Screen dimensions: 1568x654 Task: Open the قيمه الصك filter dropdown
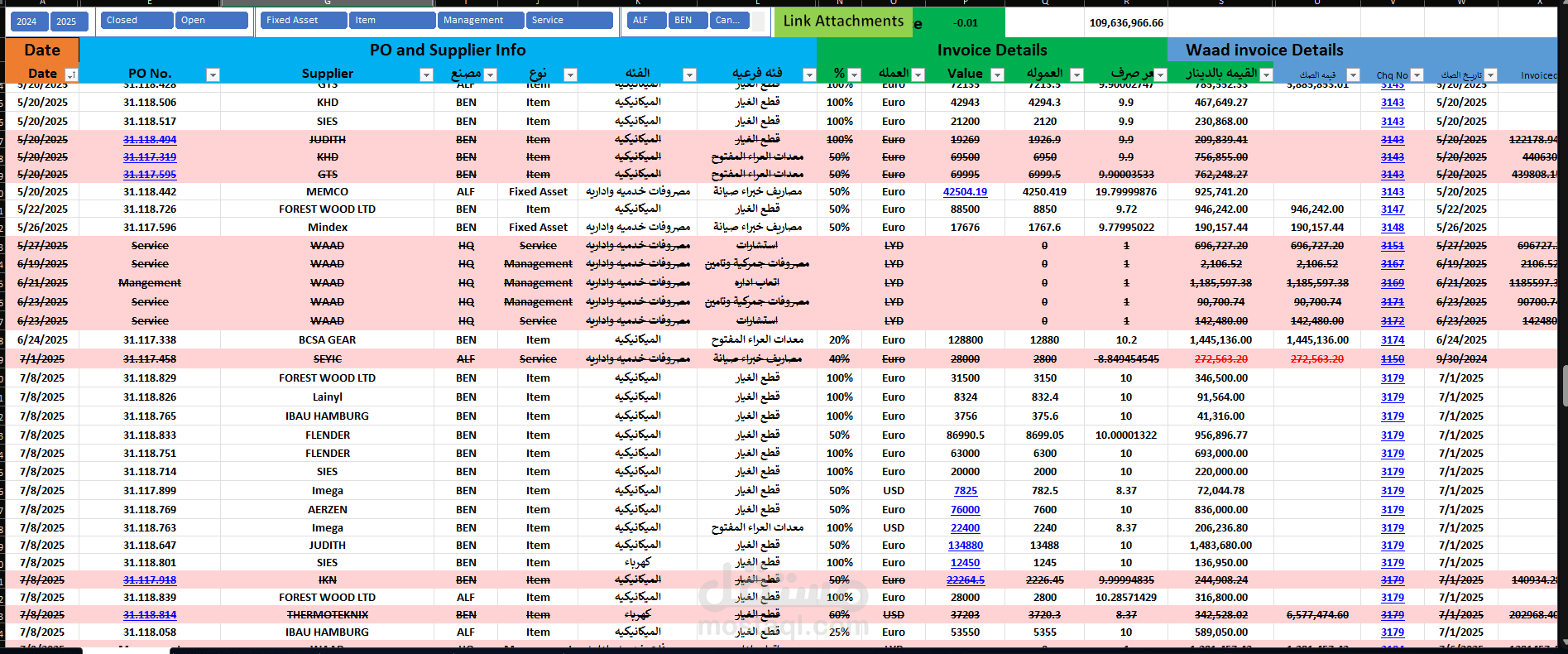pos(1353,75)
